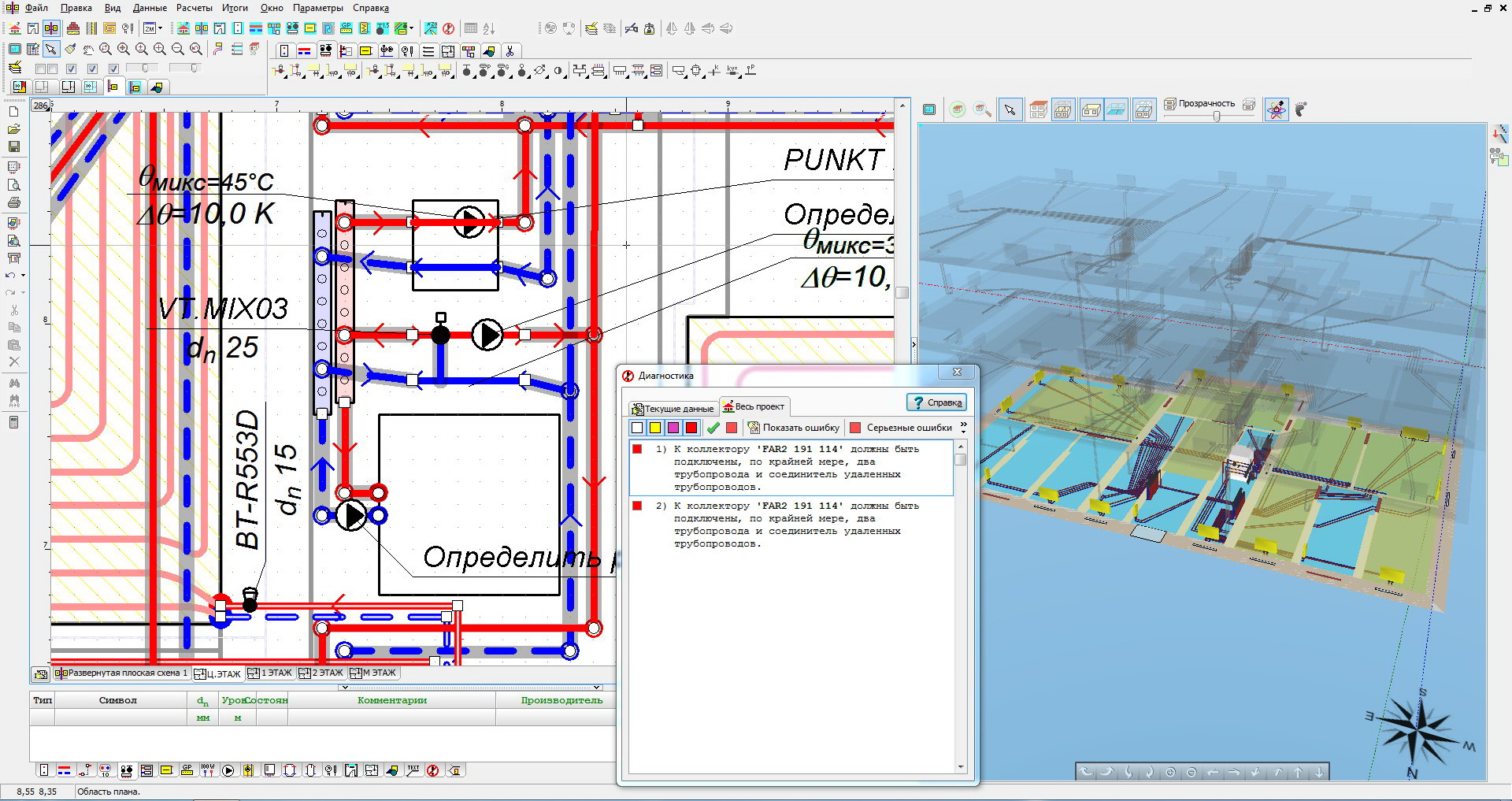This screenshot has width=1512, height=801.
Task: Toggle the first checked checkbox in layer toolbar
Action: tap(71, 69)
